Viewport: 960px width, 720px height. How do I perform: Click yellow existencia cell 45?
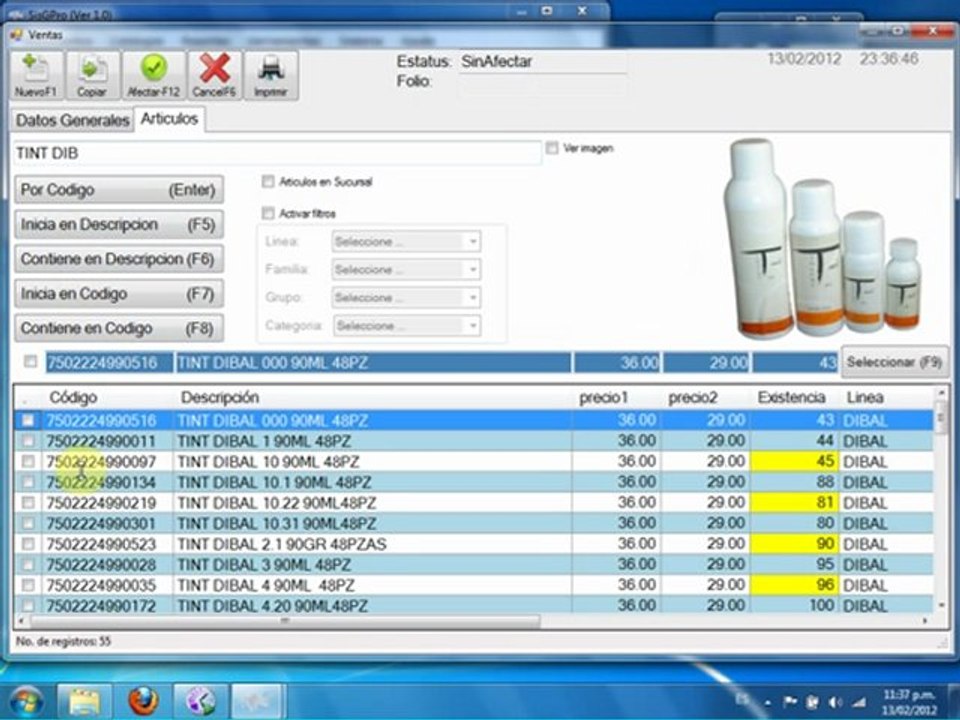point(795,462)
